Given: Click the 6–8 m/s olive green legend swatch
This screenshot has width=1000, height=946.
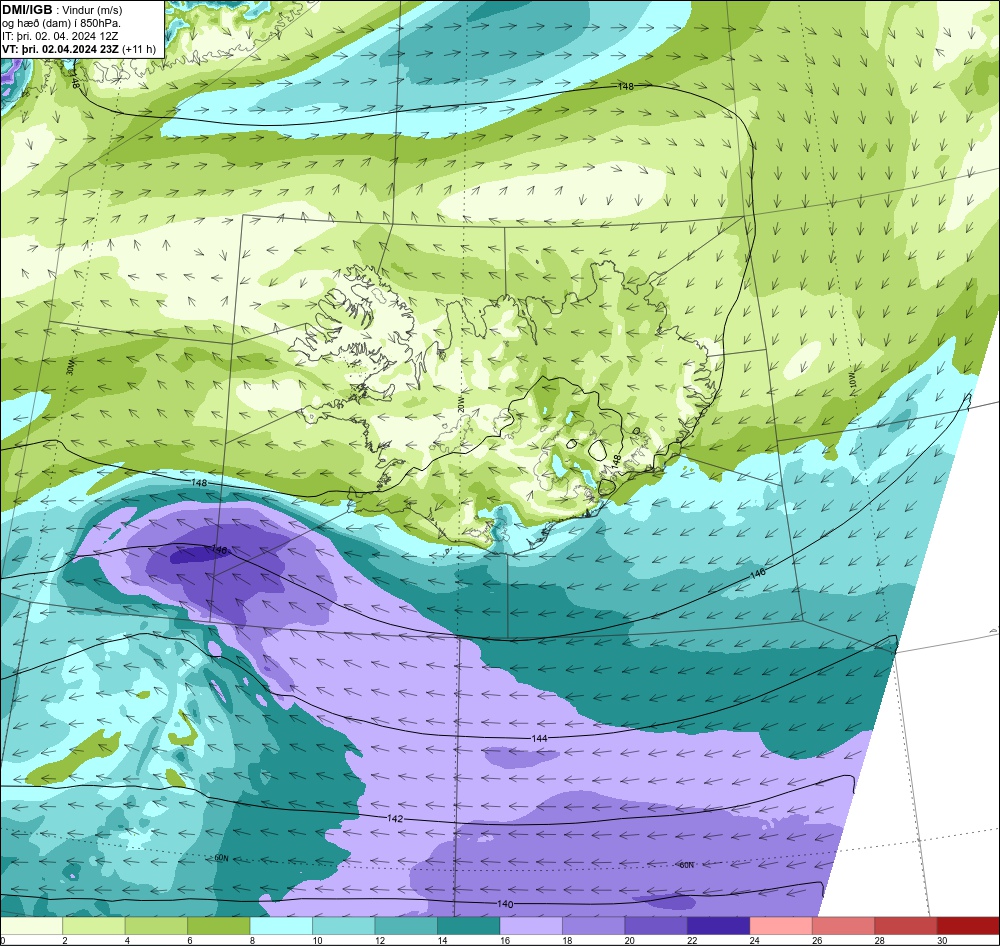Looking at the screenshot, I should (219, 926).
